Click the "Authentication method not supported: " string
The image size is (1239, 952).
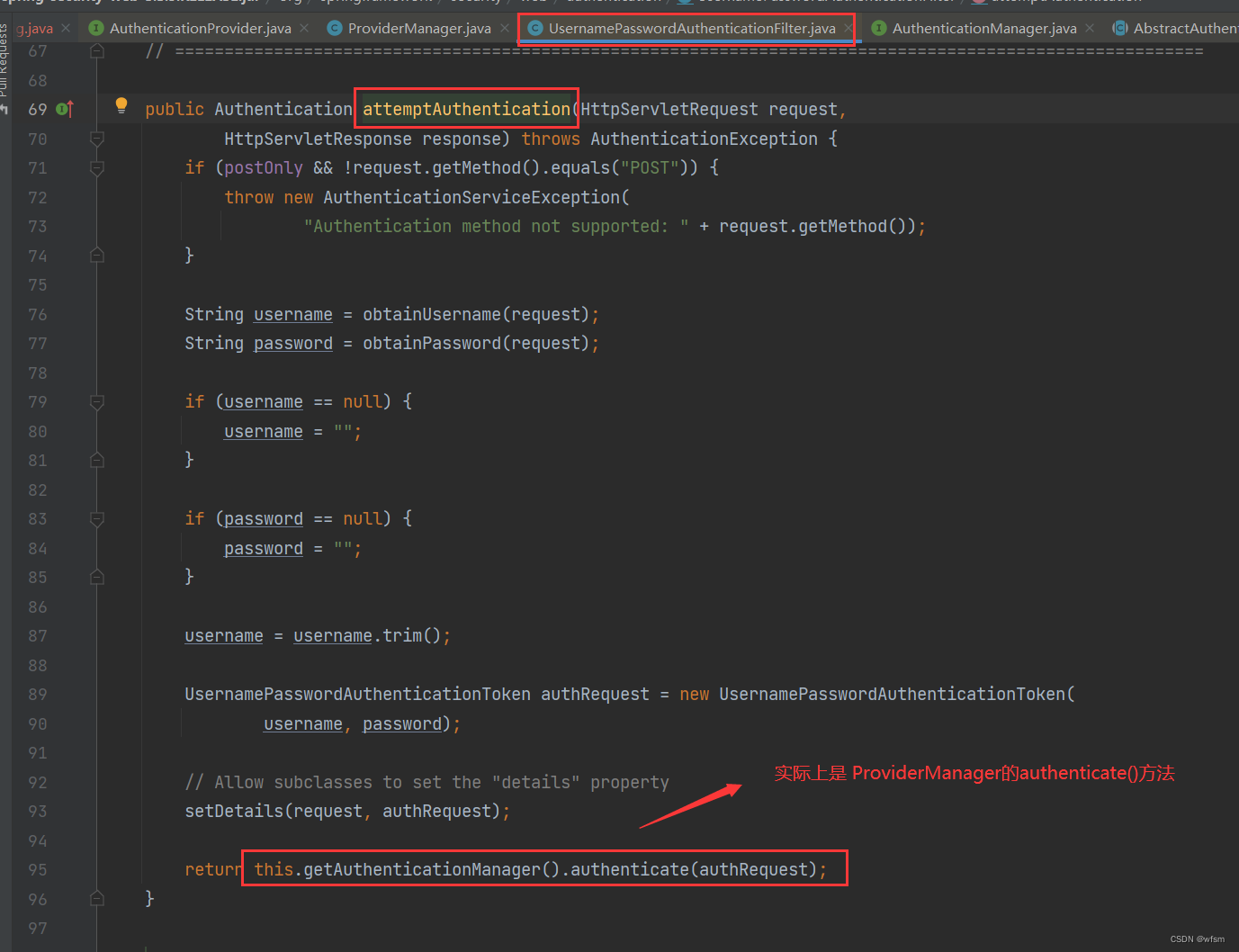point(496,227)
